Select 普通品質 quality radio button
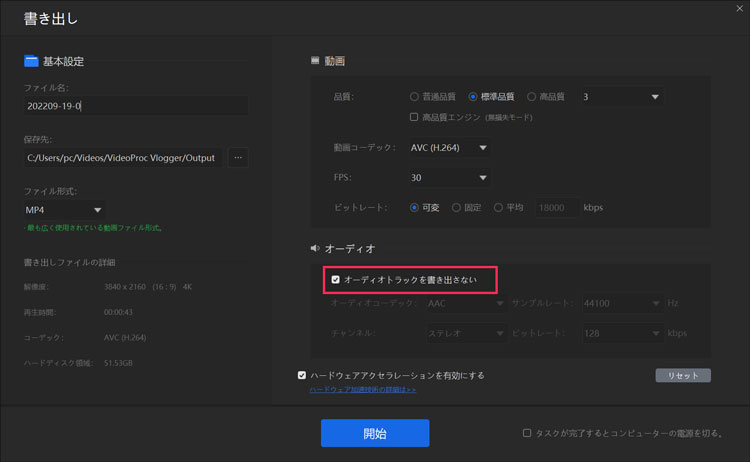Viewport: 750px width, 462px height. coord(415,97)
